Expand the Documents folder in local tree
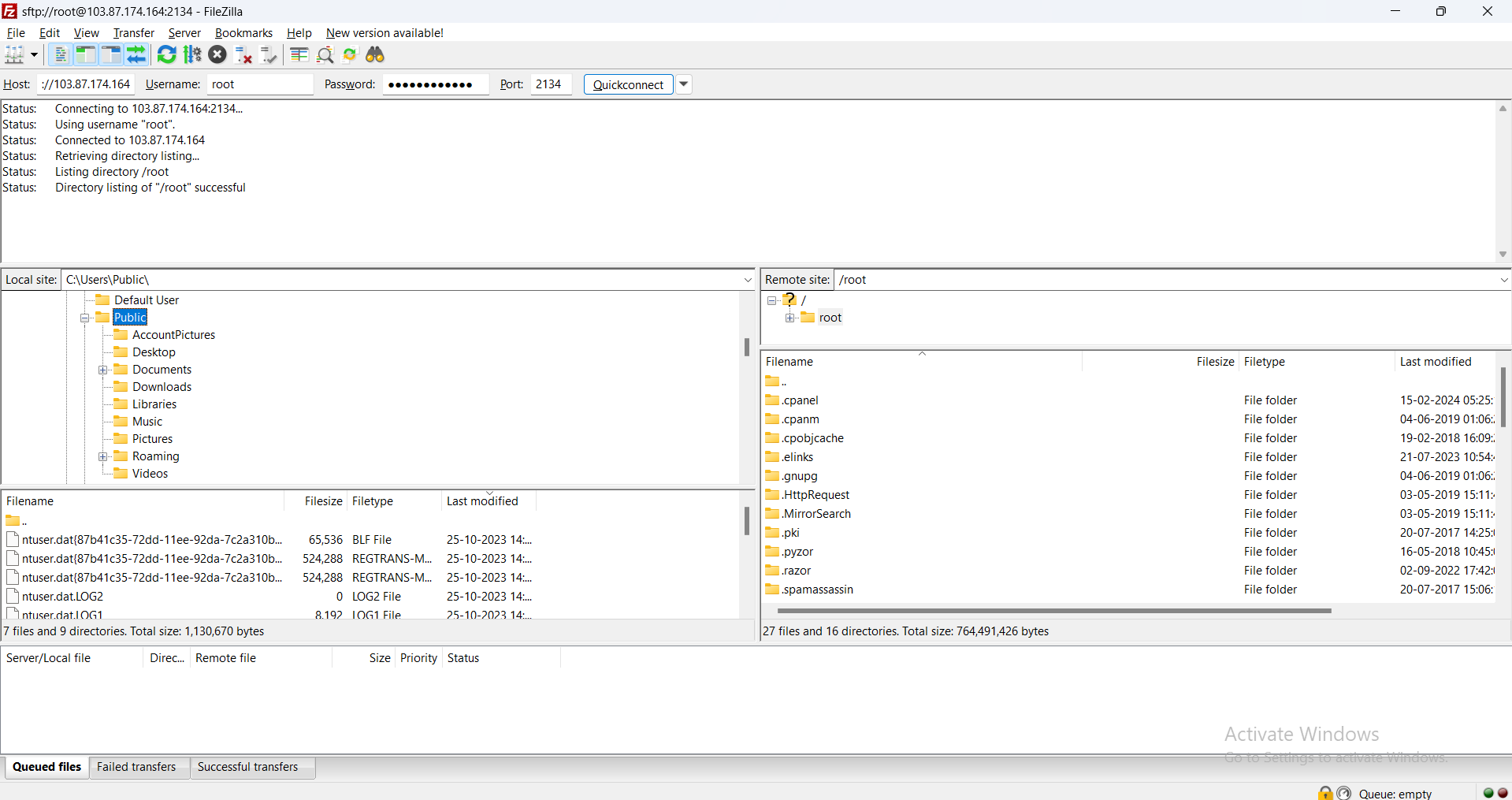Viewport: 1512px width, 800px height. tap(103, 370)
